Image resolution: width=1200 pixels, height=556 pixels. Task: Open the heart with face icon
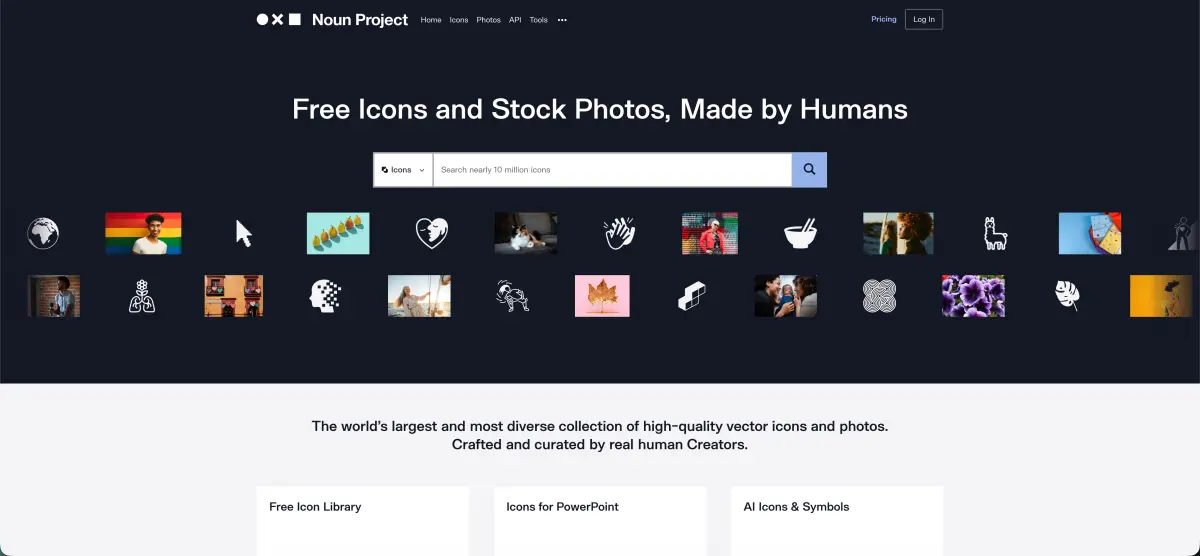click(432, 233)
